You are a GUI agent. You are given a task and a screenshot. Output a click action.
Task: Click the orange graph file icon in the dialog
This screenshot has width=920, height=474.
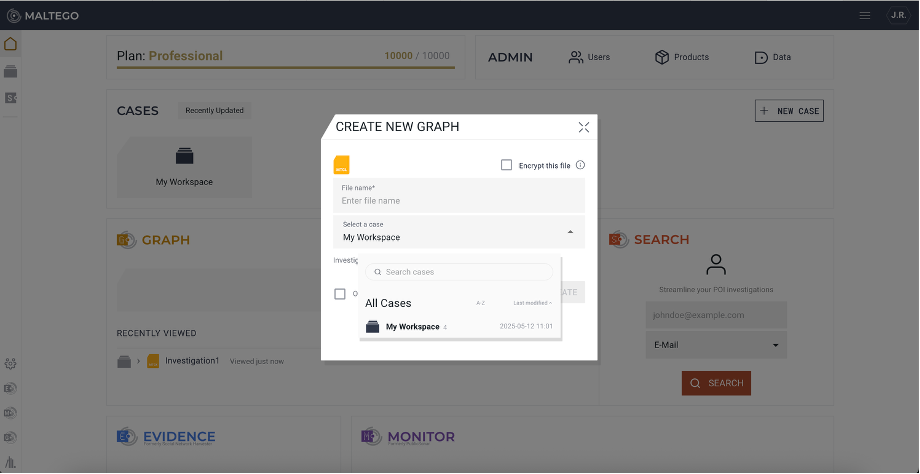(341, 165)
